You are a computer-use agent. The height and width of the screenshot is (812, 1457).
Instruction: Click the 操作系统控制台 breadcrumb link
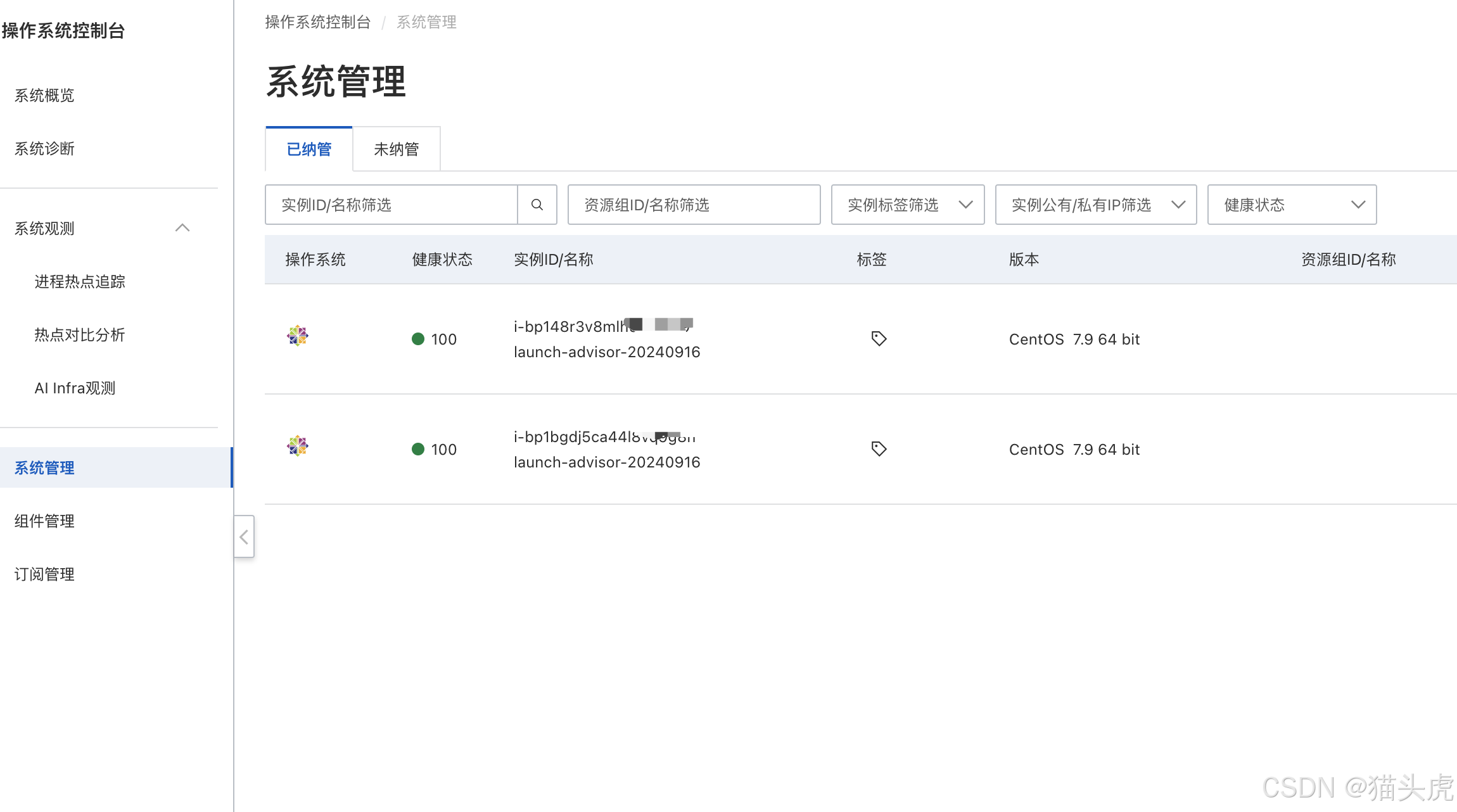(x=317, y=22)
